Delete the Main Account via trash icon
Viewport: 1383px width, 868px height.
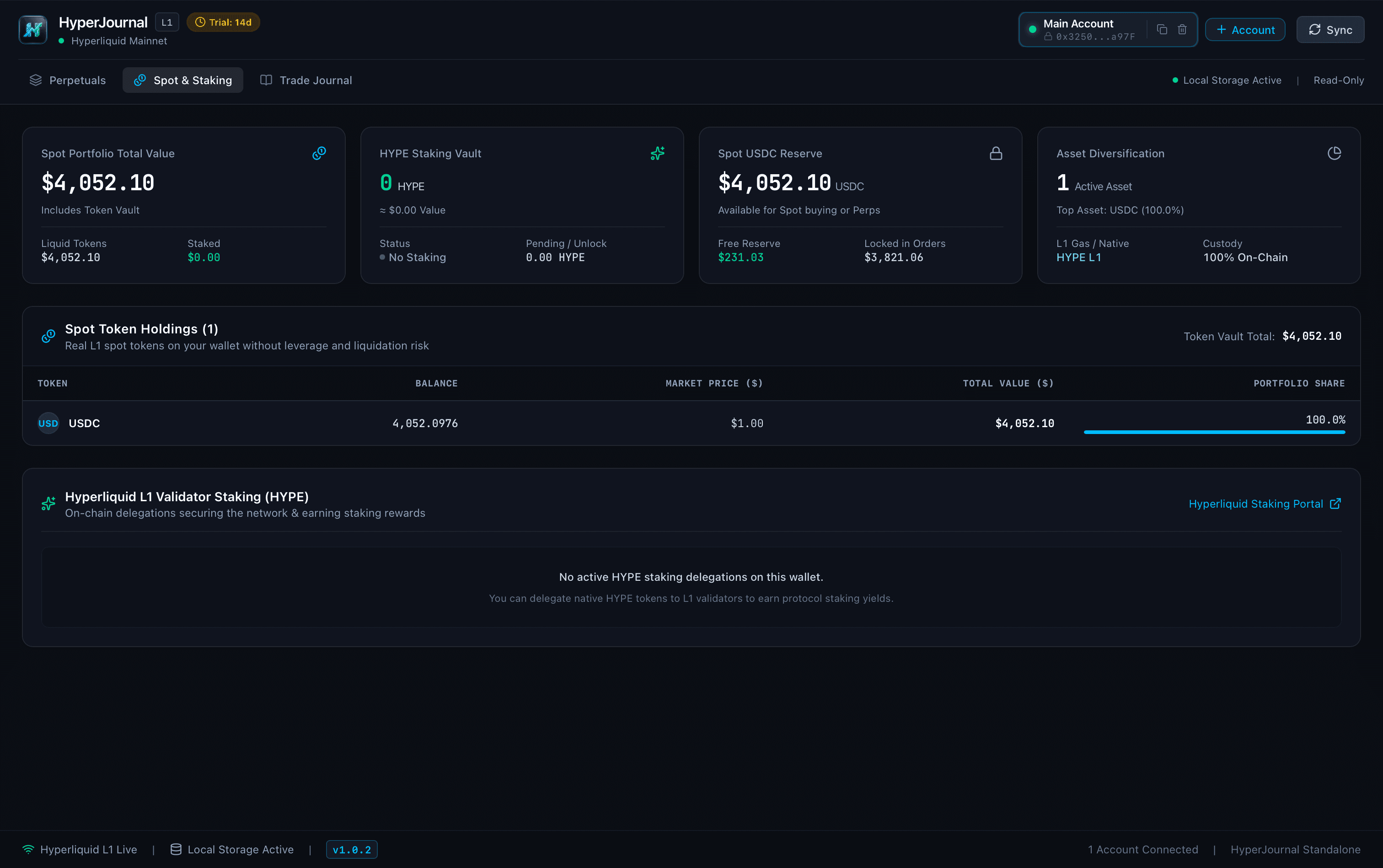[x=1182, y=29]
